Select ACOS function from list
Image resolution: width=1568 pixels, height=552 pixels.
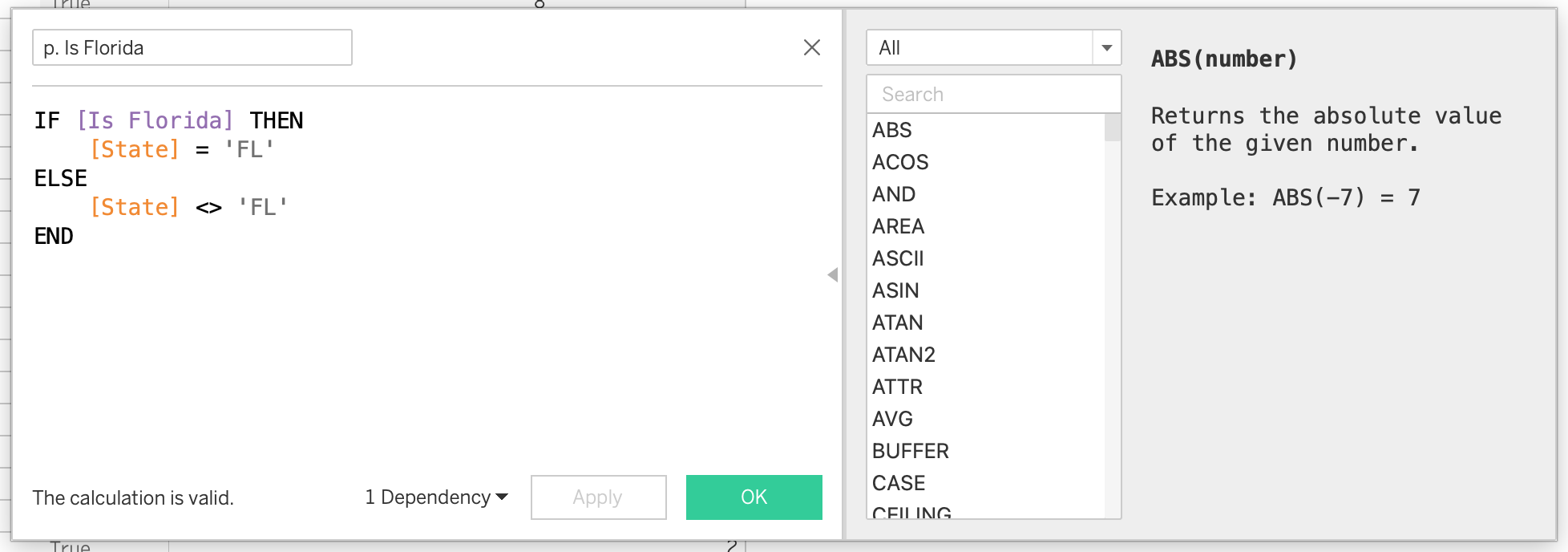[x=900, y=162]
